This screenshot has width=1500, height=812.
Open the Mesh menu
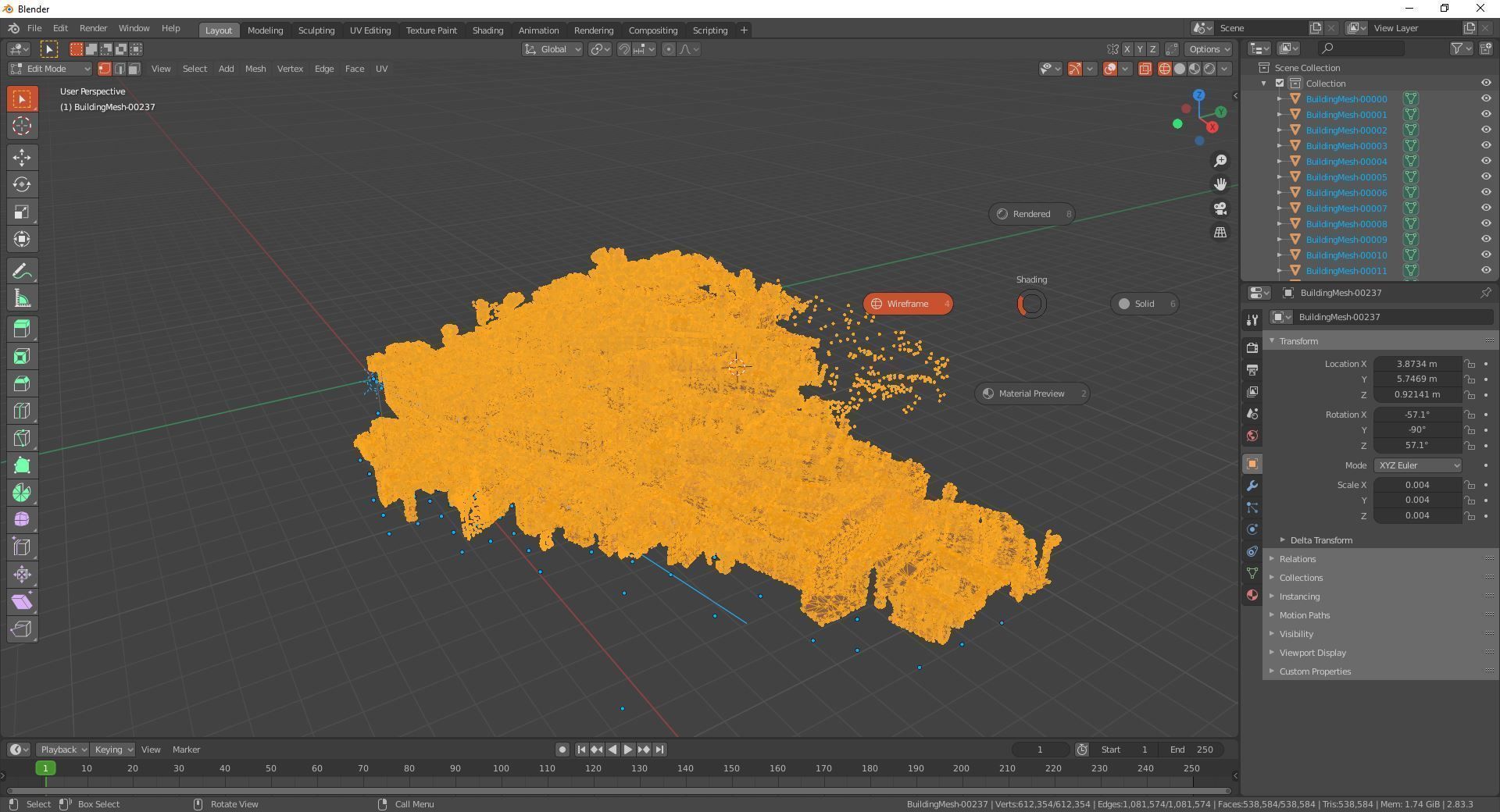click(x=255, y=69)
